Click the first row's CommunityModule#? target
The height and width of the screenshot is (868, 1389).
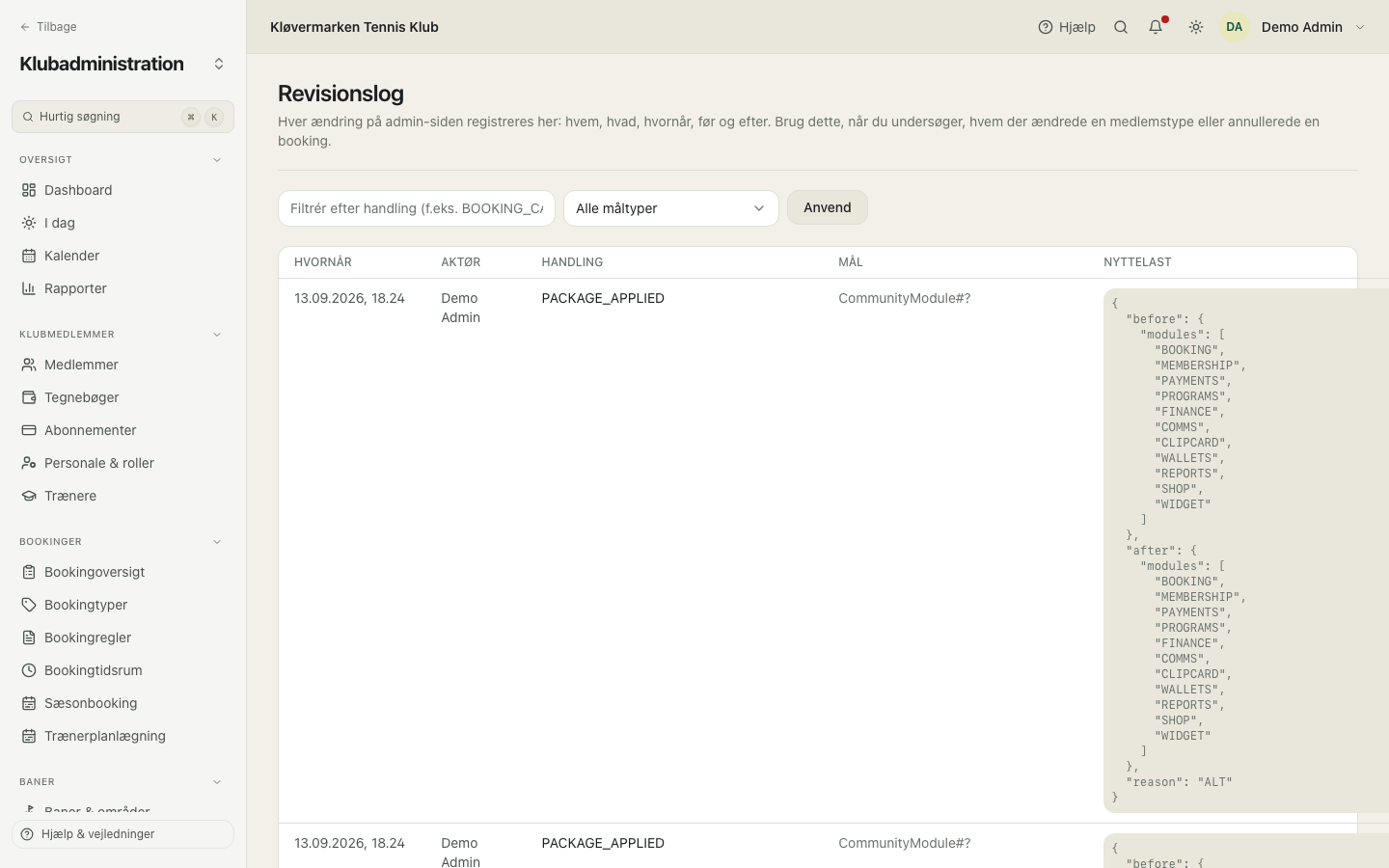905,298
